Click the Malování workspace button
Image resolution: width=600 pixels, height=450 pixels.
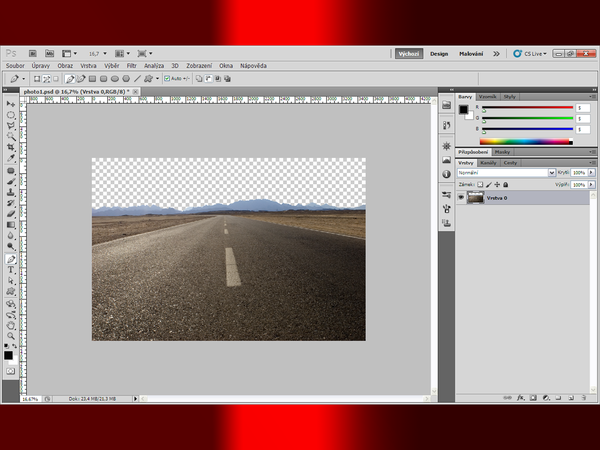(x=471, y=53)
